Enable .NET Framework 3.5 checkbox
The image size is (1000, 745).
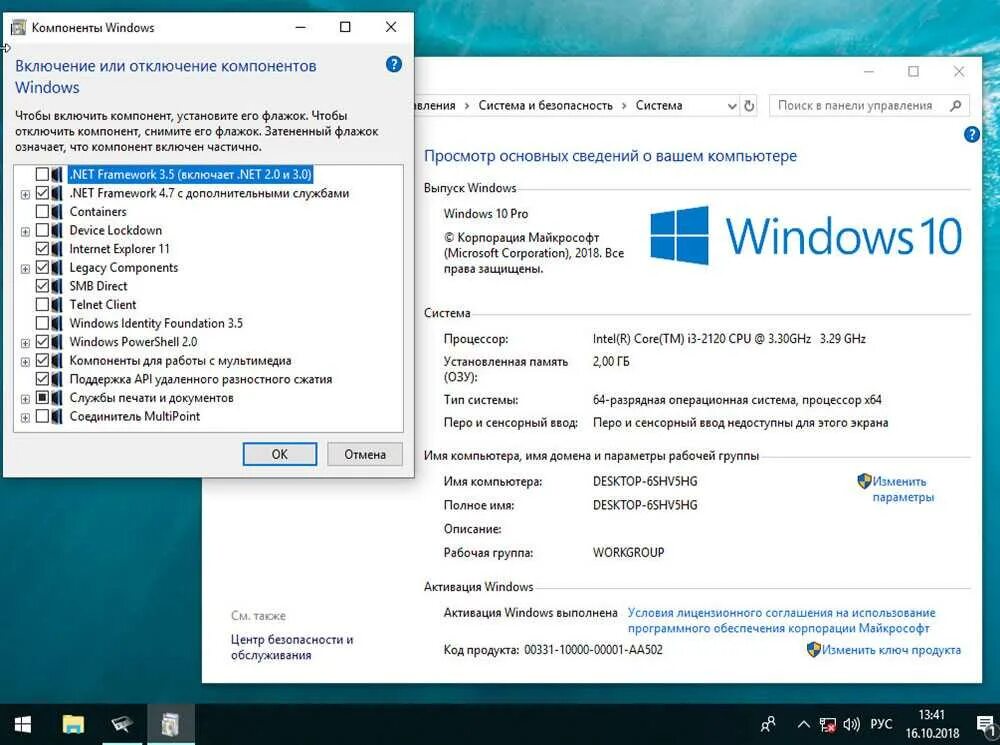(42, 174)
